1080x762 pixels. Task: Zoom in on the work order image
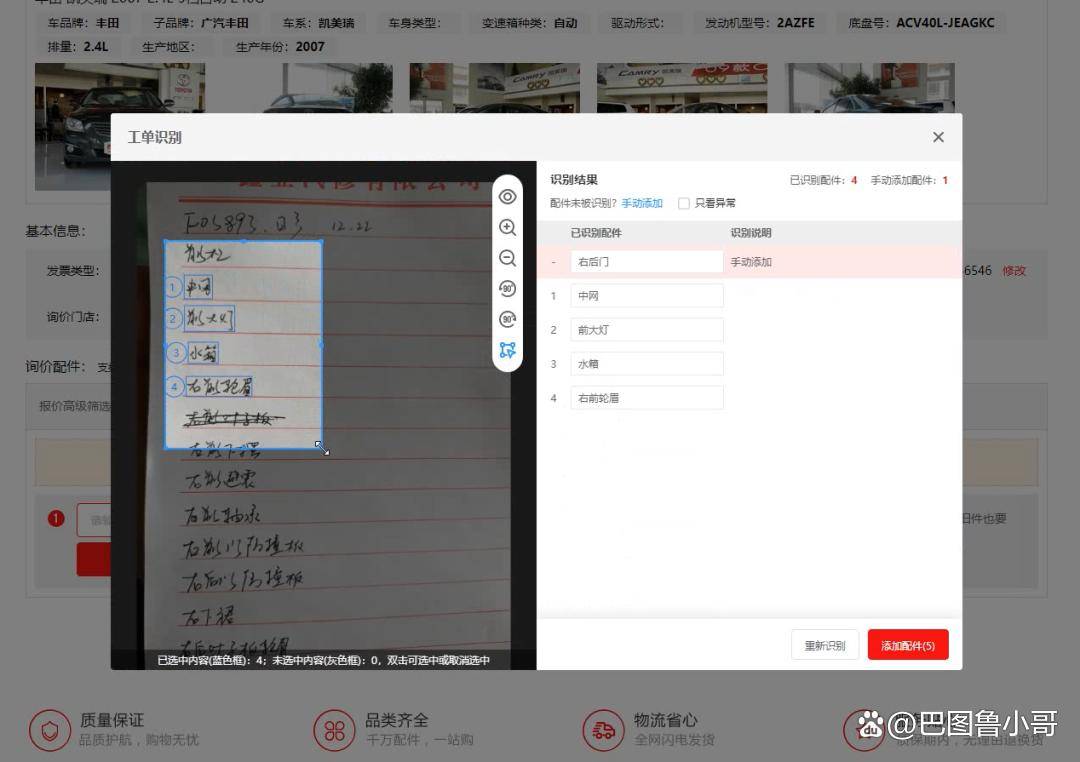[x=508, y=227]
